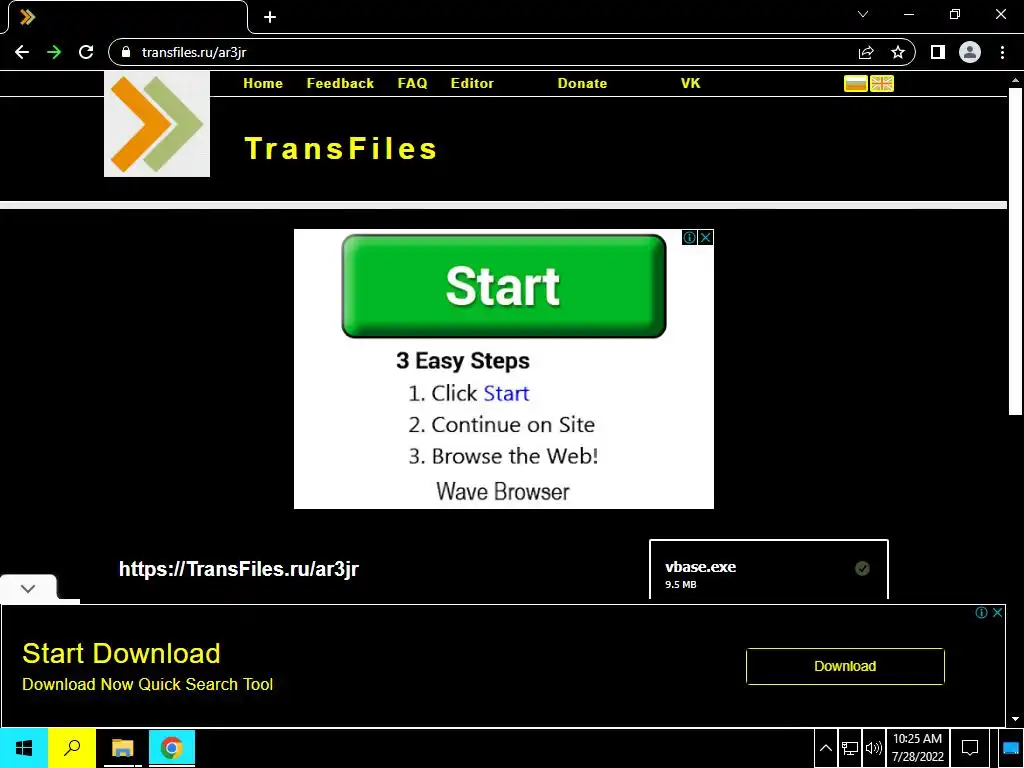Click the Show desktop chat icon at far right
1024x768 pixels.
(x=1011, y=748)
